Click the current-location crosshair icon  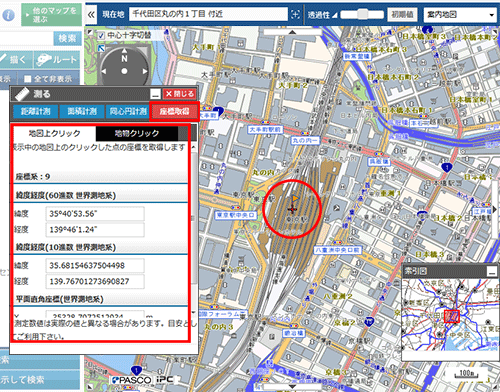[295, 14]
